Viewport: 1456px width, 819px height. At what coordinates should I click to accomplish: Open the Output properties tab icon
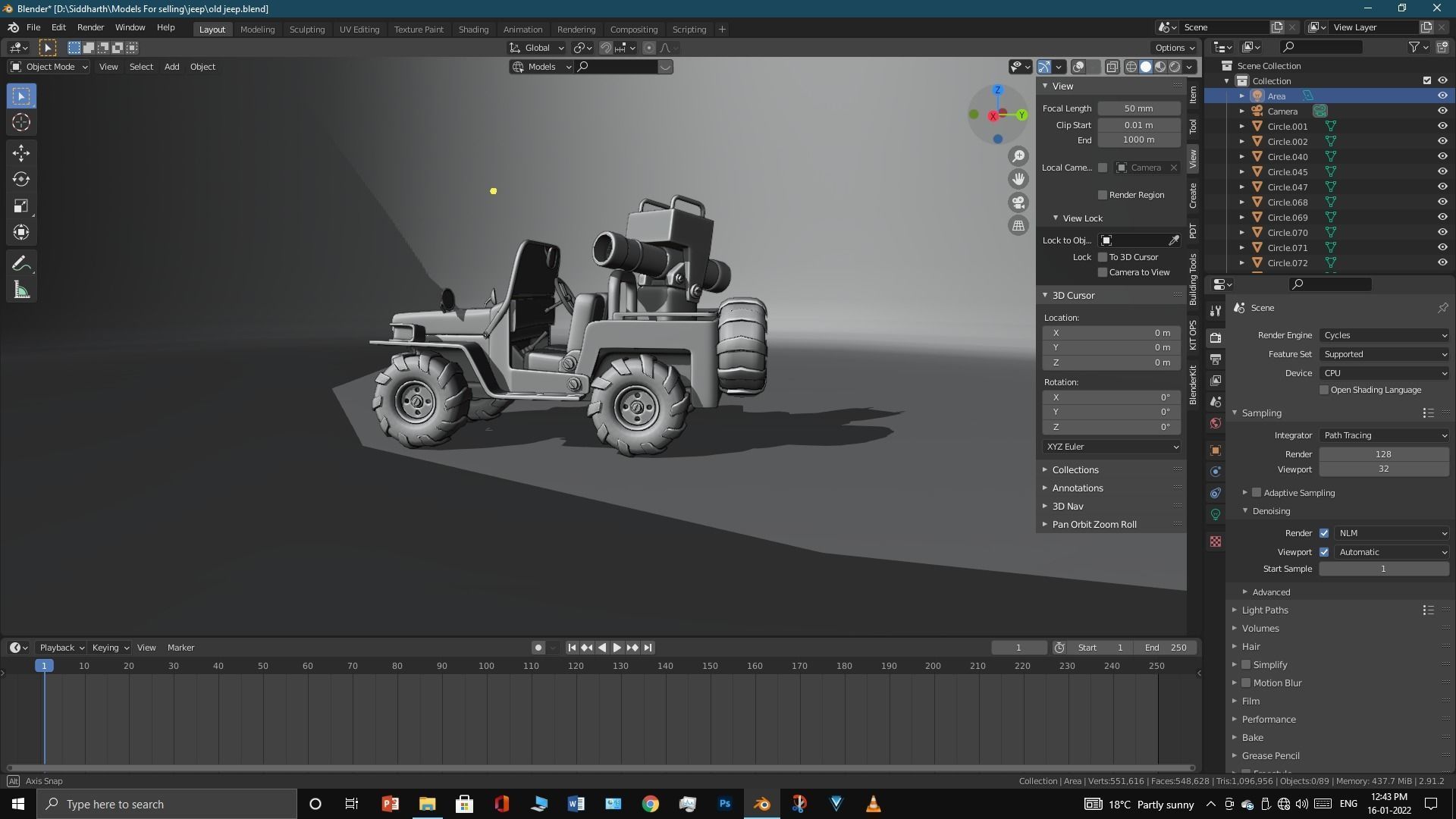tap(1216, 359)
